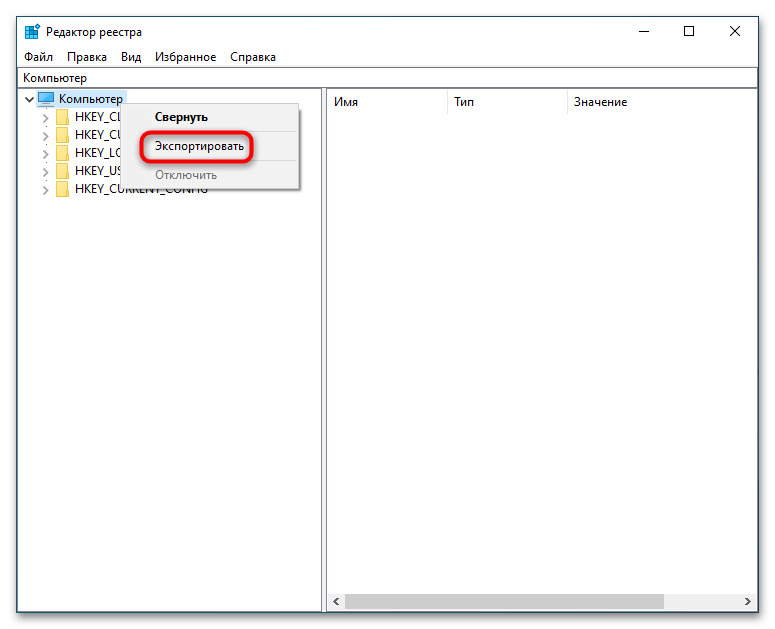Minimize the Редактор реестра window
The image size is (775, 629).
[x=644, y=32]
